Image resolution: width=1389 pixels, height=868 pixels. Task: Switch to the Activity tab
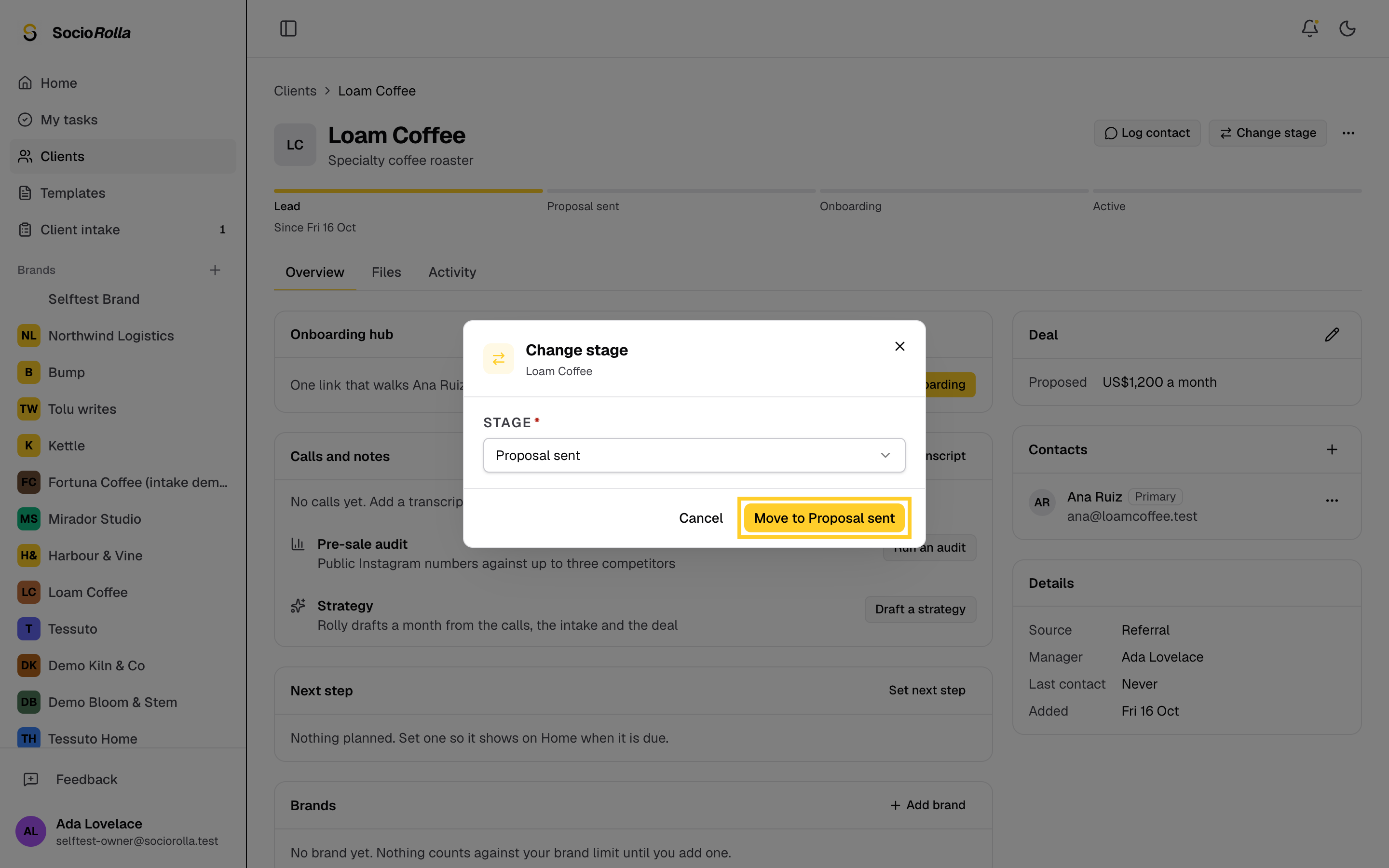[x=452, y=272]
